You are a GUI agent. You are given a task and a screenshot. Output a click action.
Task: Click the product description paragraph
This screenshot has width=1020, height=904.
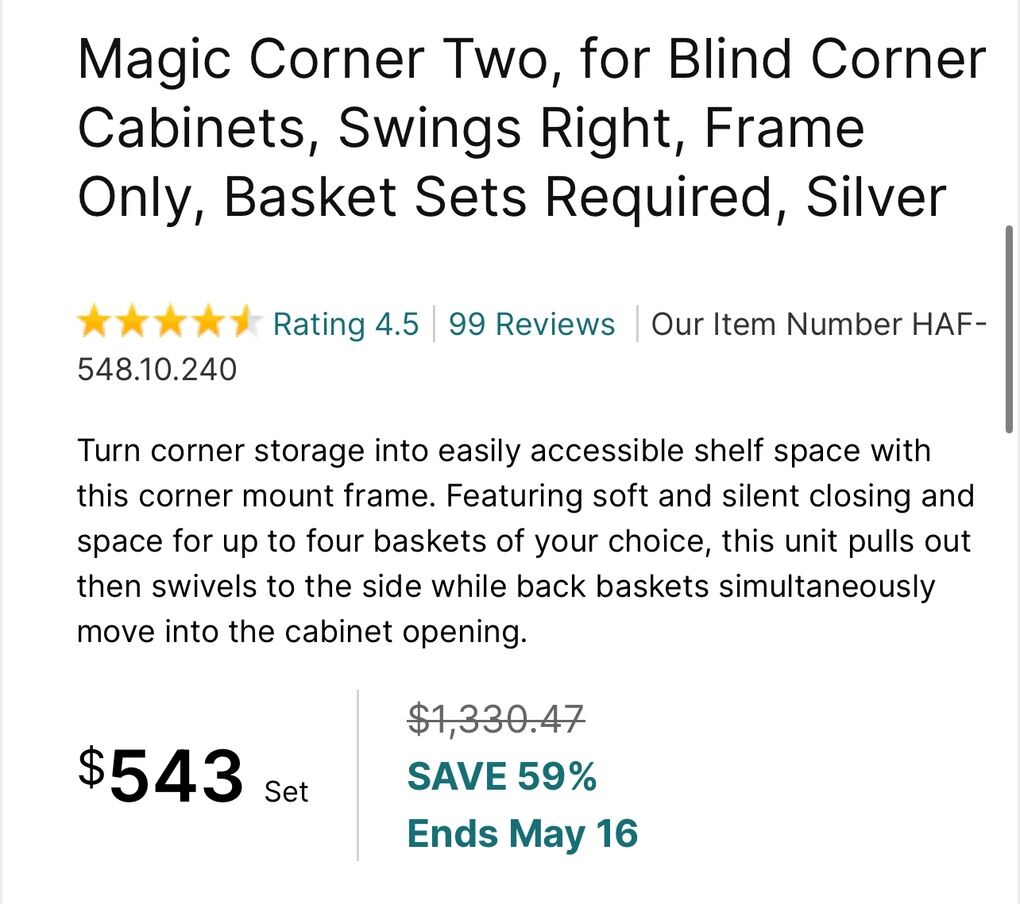(x=525, y=541)
